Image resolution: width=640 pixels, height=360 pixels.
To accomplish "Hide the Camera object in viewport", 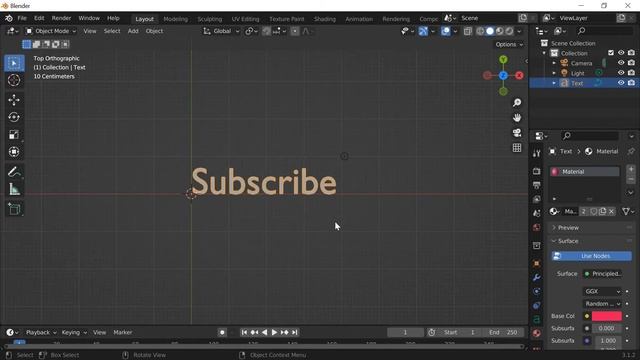I will coord(621,63).
